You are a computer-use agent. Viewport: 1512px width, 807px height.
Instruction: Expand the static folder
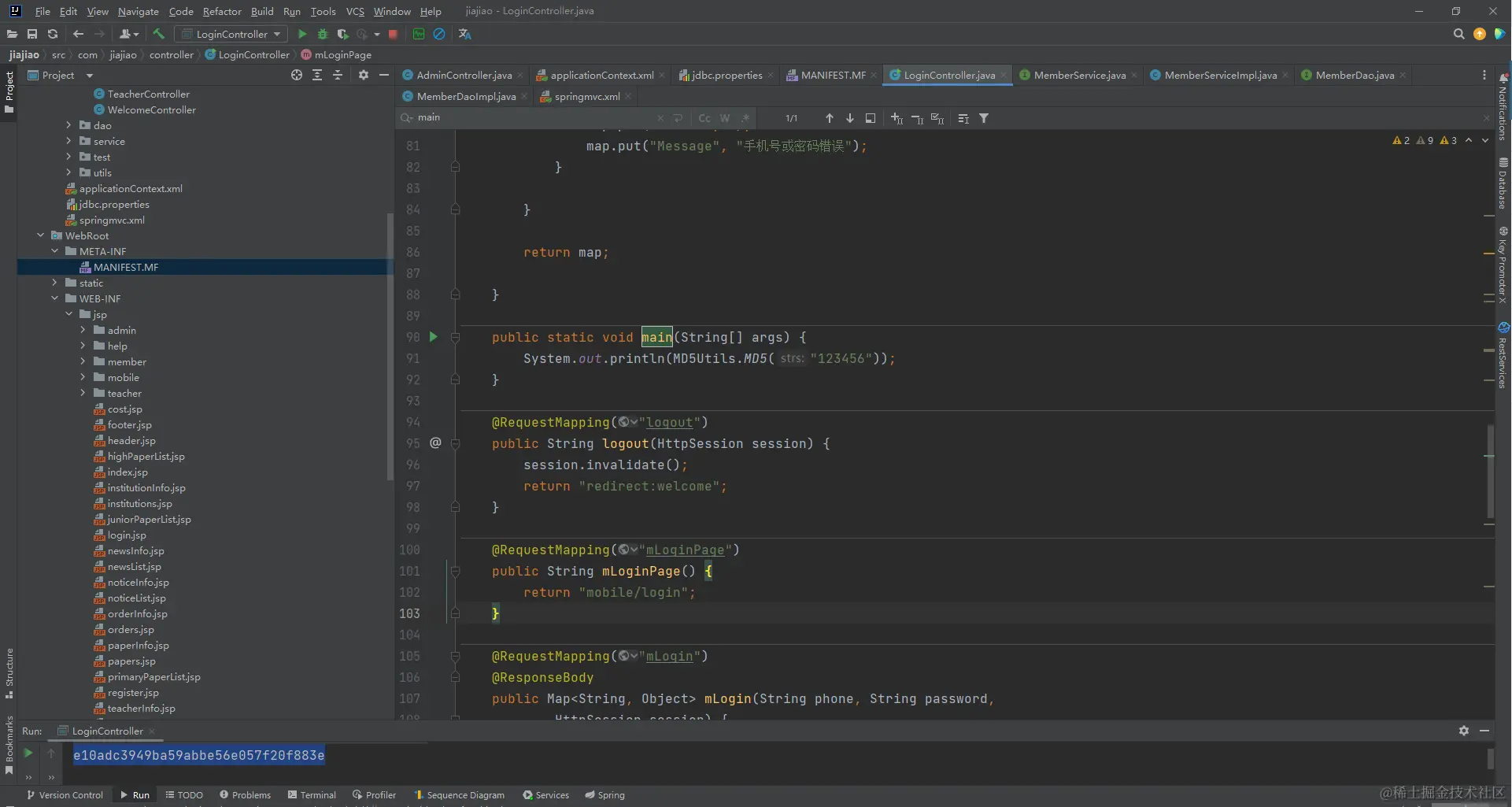(54, 283)
